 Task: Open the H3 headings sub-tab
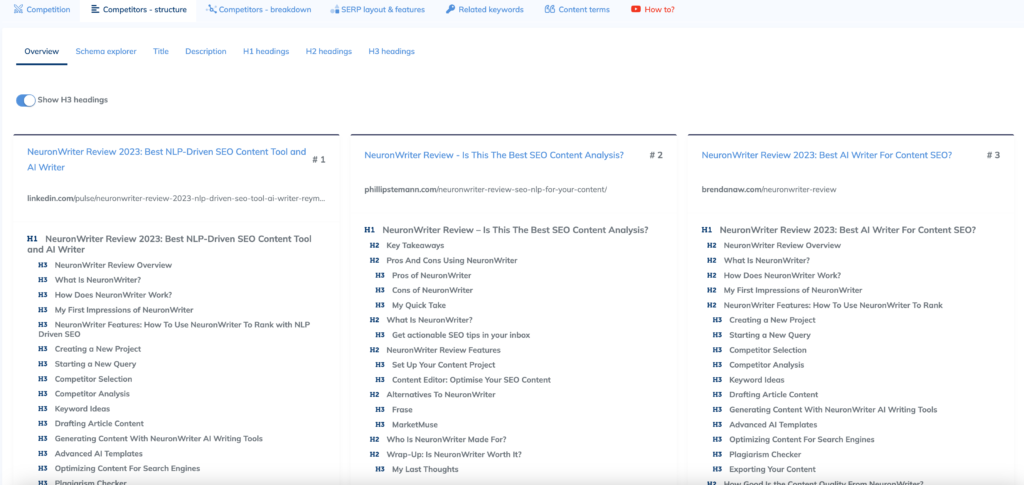(x=391, y=52)
